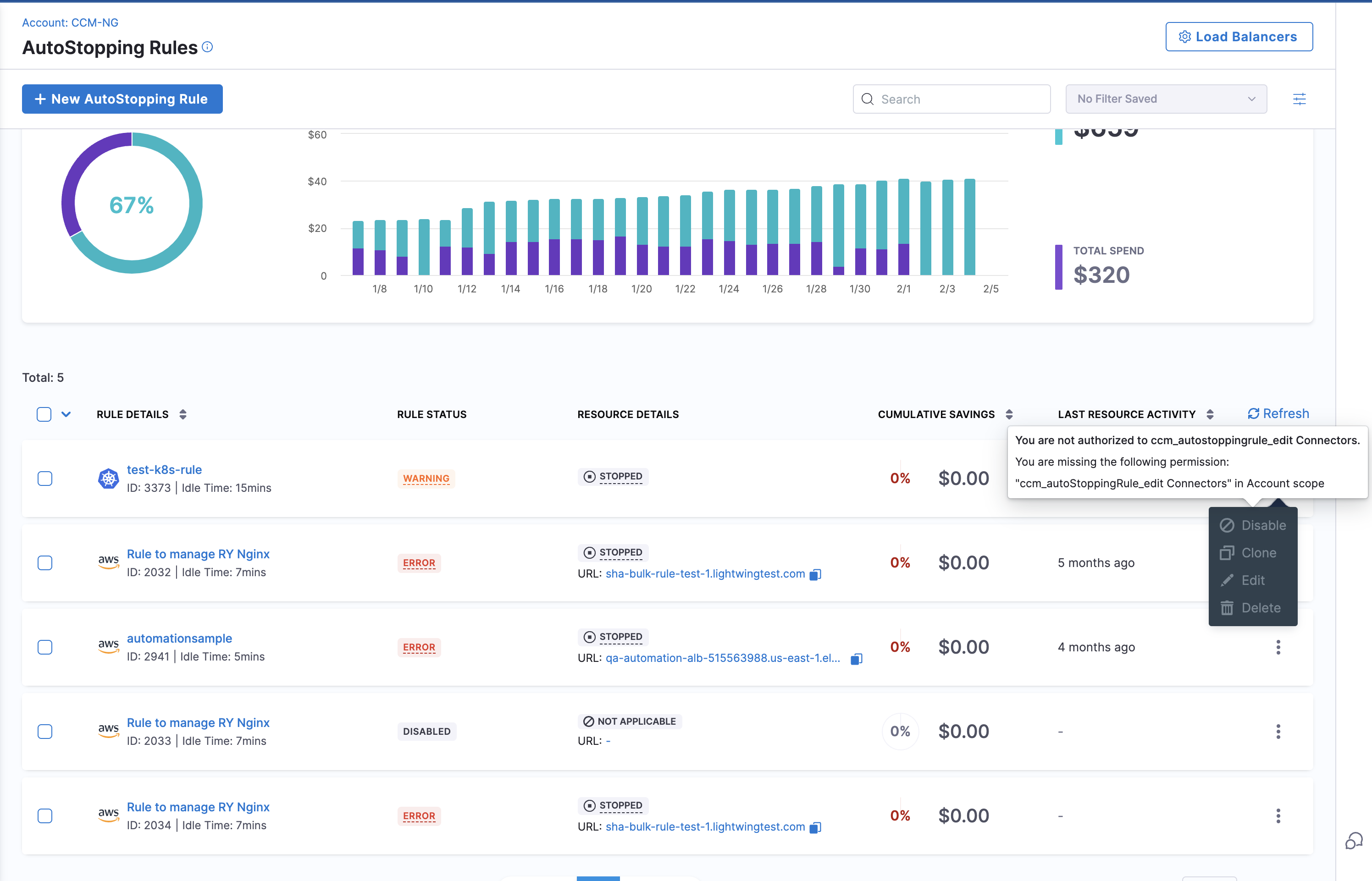
Task: Sort by Cumulative Savings arrows
Action: click(x=1009, y=414)
